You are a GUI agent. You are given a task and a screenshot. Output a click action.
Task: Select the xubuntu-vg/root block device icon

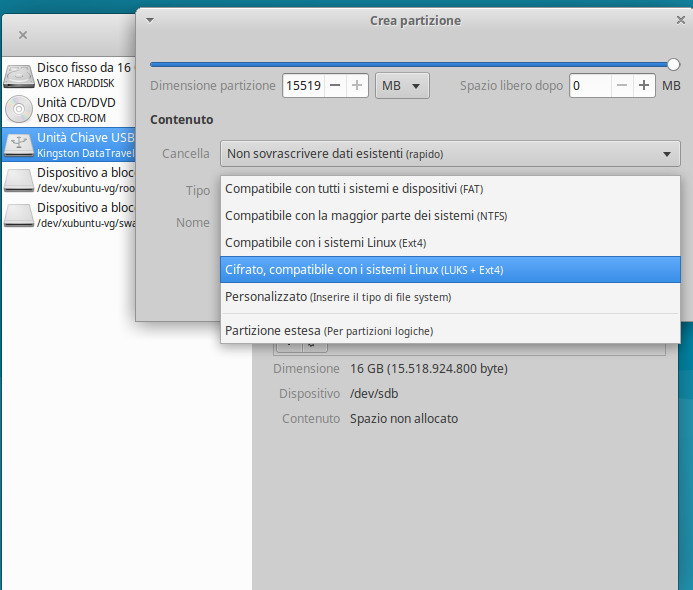click(19, 180)
